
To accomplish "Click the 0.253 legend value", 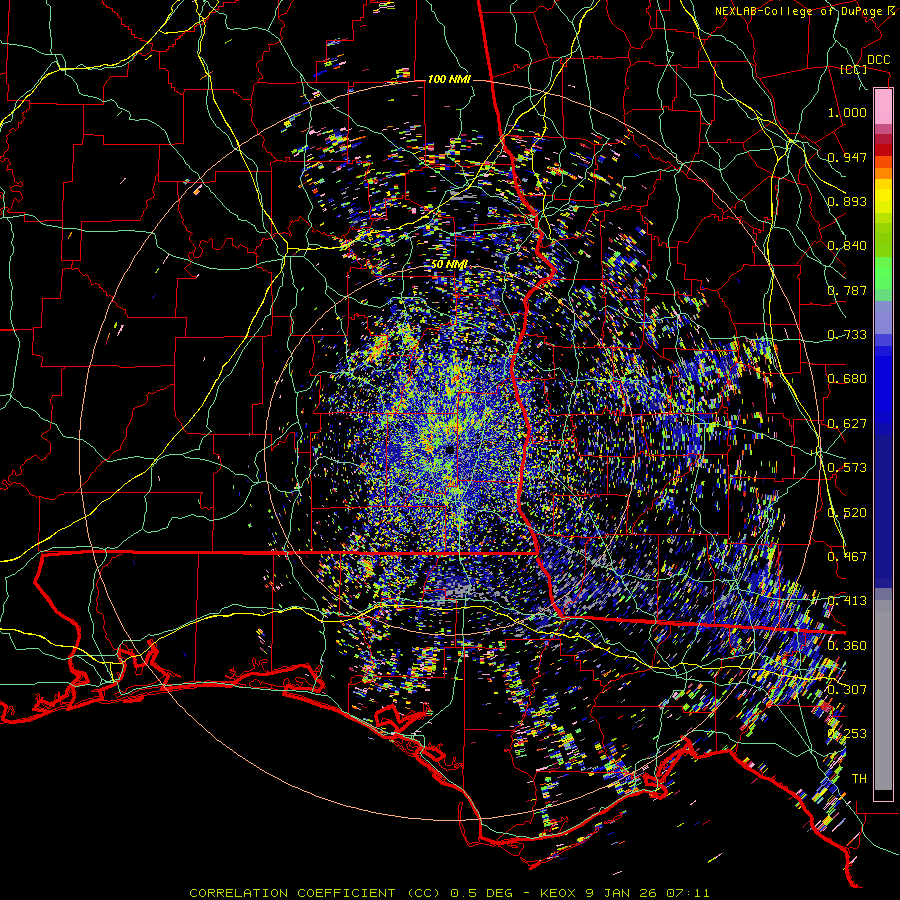I will click(847, 734).
